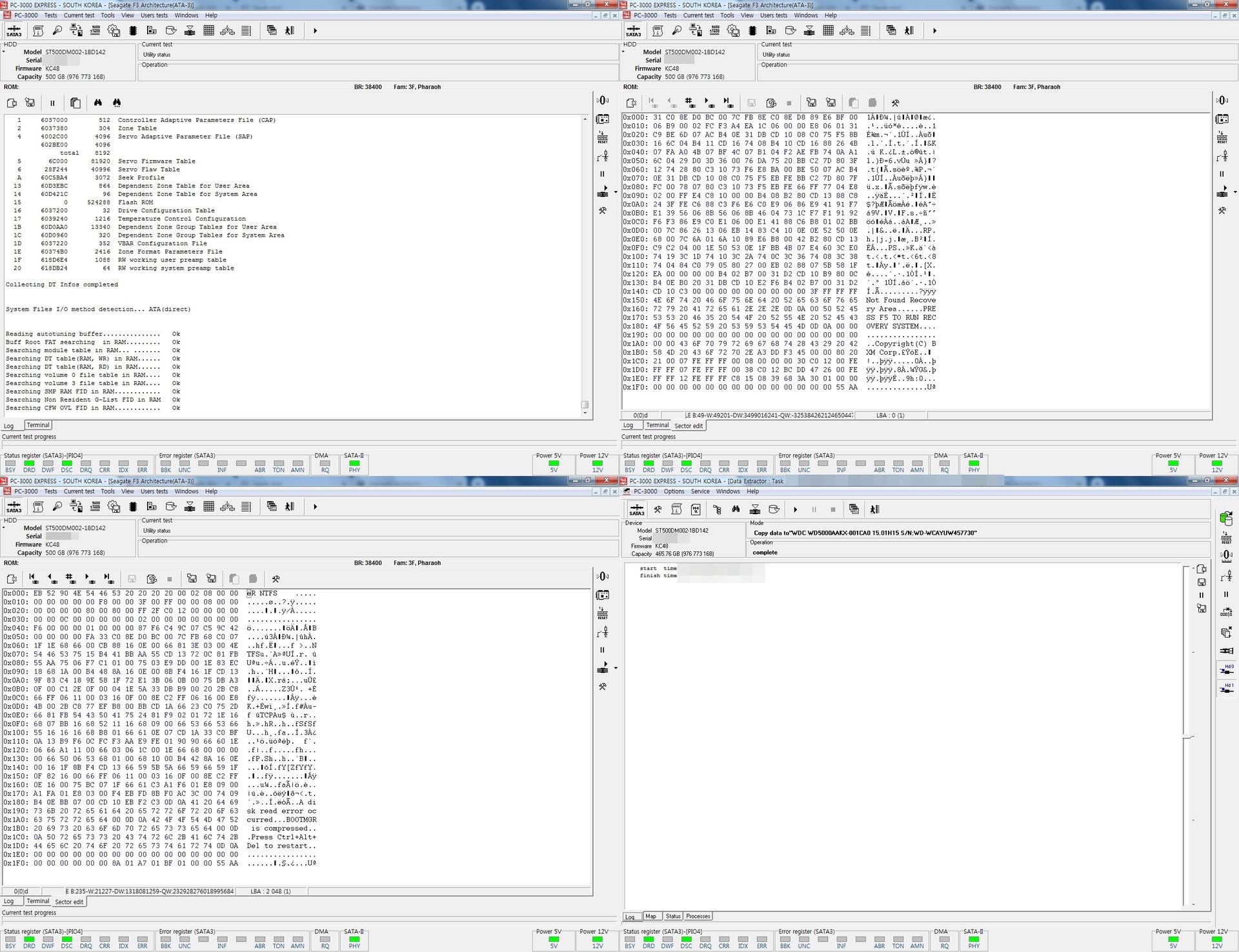Screen dimensions: 1239x952
Task: Toggle the Power 12V indicator in the top-left window
Action: 597,463
